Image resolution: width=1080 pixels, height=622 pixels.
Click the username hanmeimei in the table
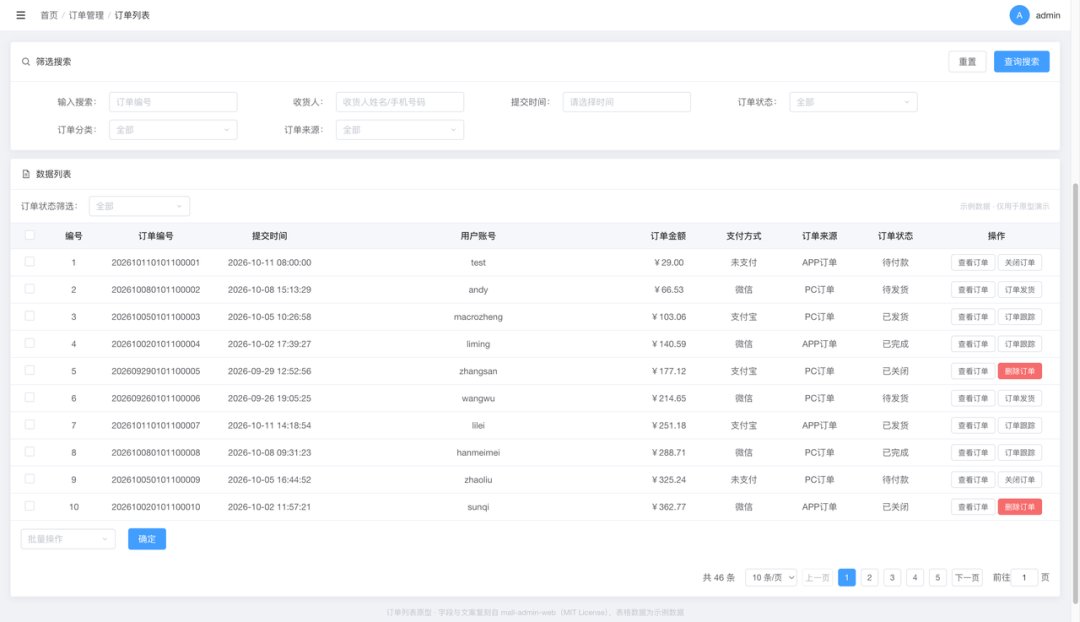(478, 453)
